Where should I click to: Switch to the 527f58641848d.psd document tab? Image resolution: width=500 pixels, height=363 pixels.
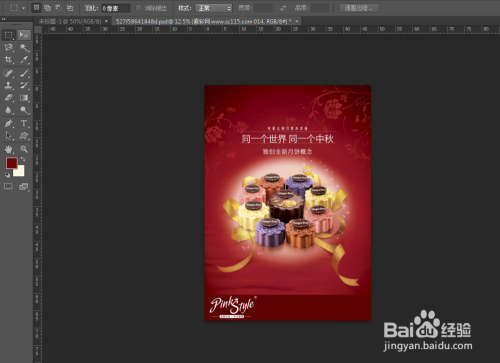click(203, 21)
